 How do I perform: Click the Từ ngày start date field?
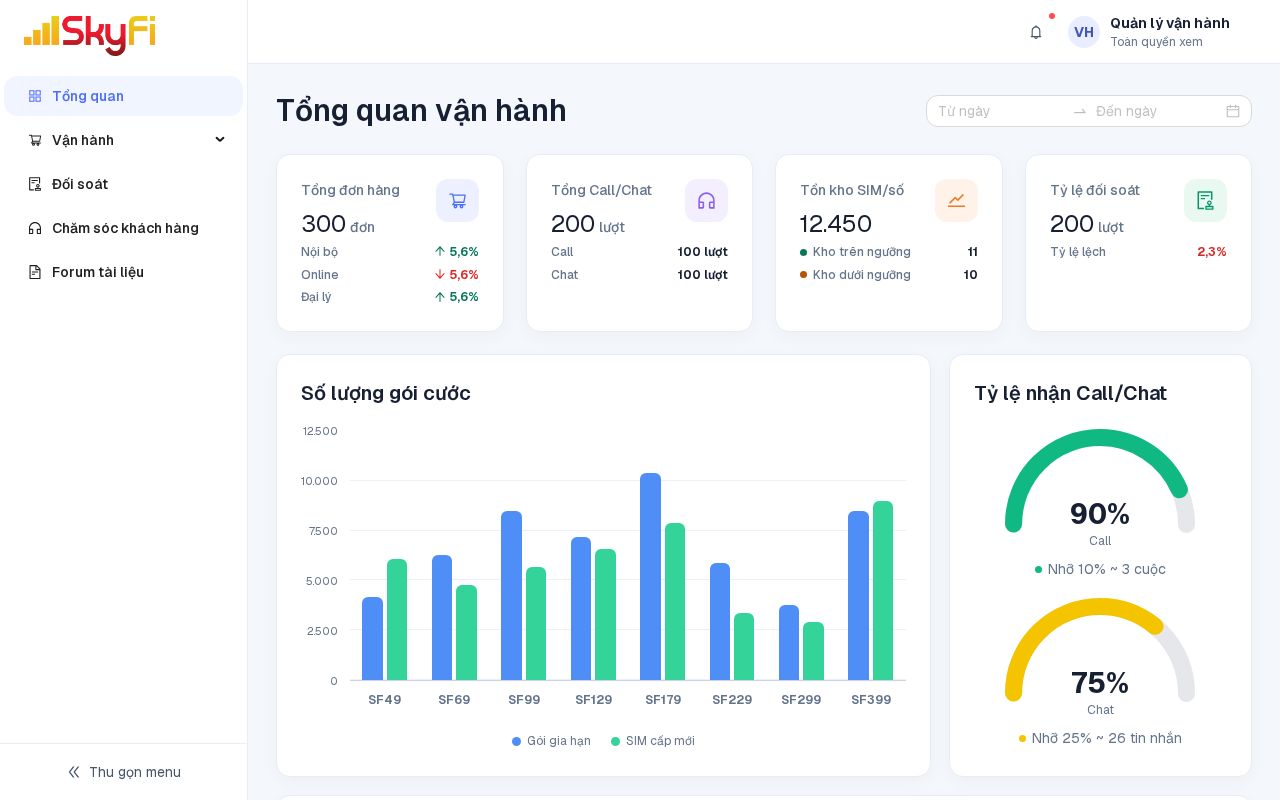pos(1000,111)
